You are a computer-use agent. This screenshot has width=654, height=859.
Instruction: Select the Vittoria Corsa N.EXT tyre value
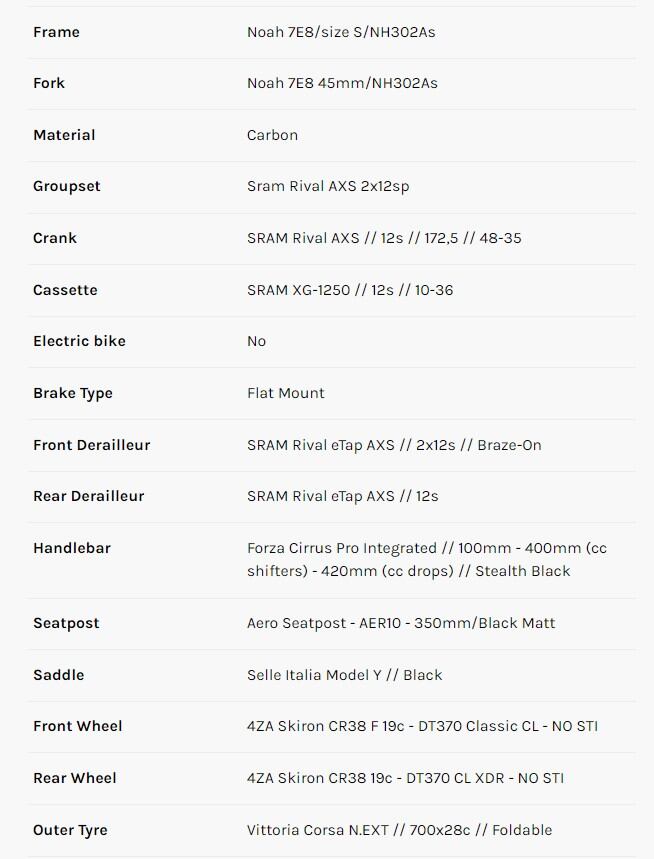[x=399, y=830]
